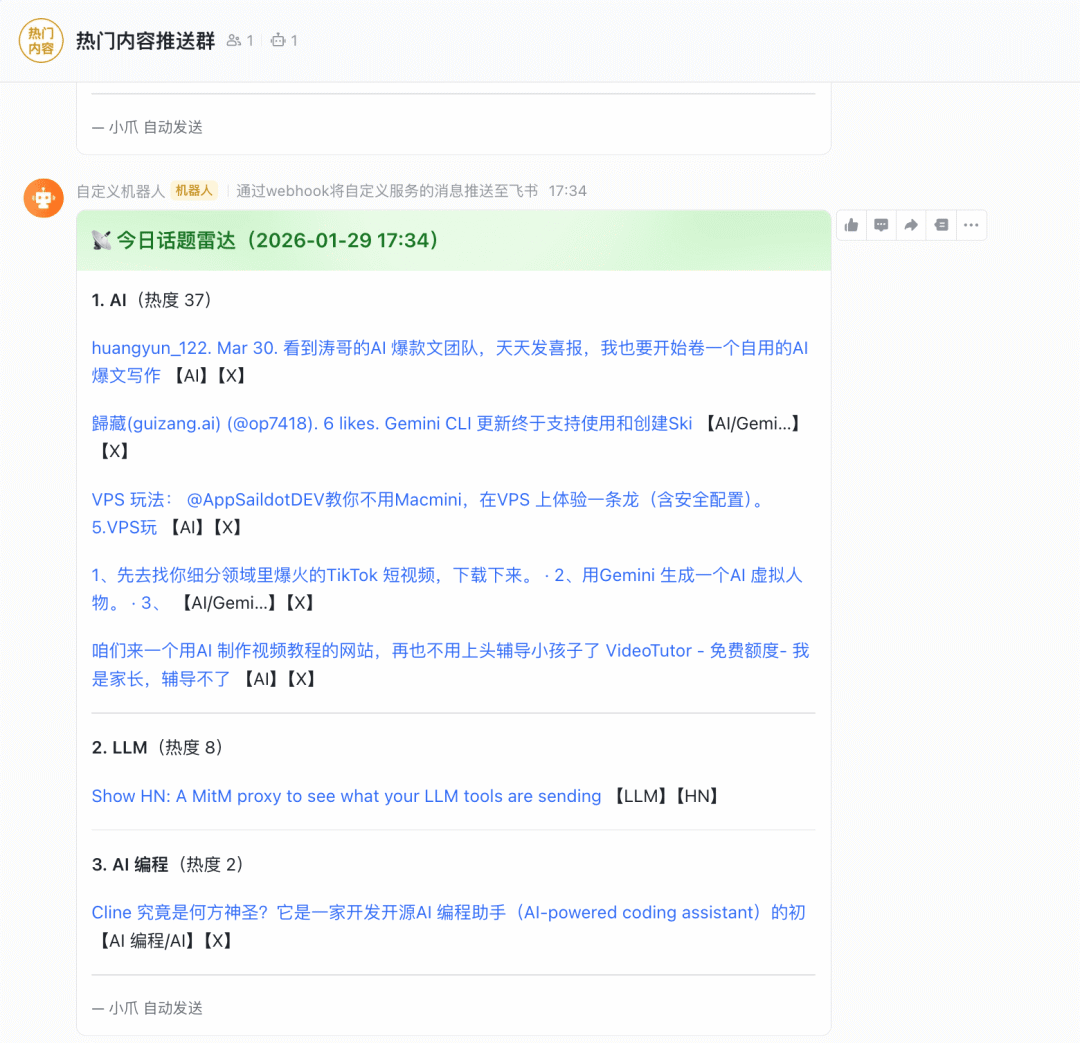Image resolution: width=1080 pixels, height=1043 pixels.
Task: Open the 热门内容 group avatar
Action: (41, 41)
